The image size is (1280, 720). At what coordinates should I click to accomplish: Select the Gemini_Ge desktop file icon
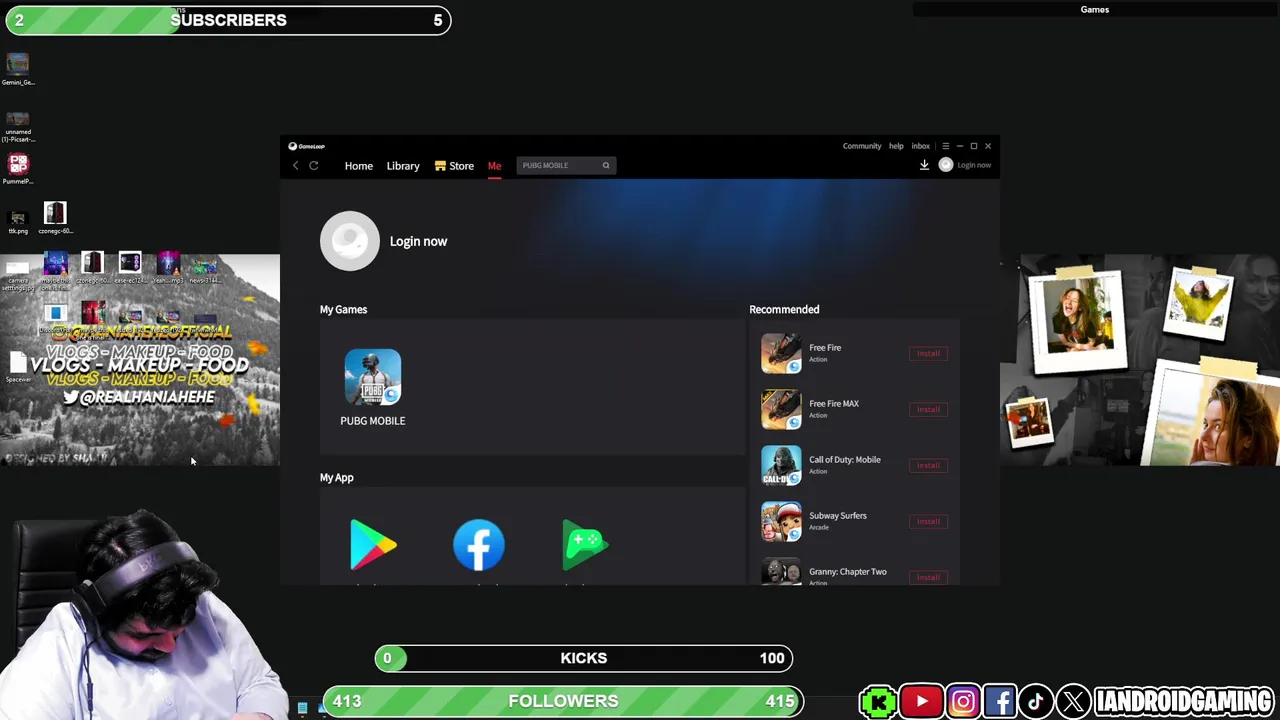pos(17,66)
